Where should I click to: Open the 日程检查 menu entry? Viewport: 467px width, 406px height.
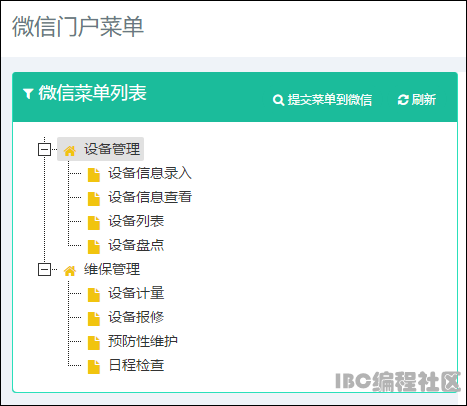point(136,365)
